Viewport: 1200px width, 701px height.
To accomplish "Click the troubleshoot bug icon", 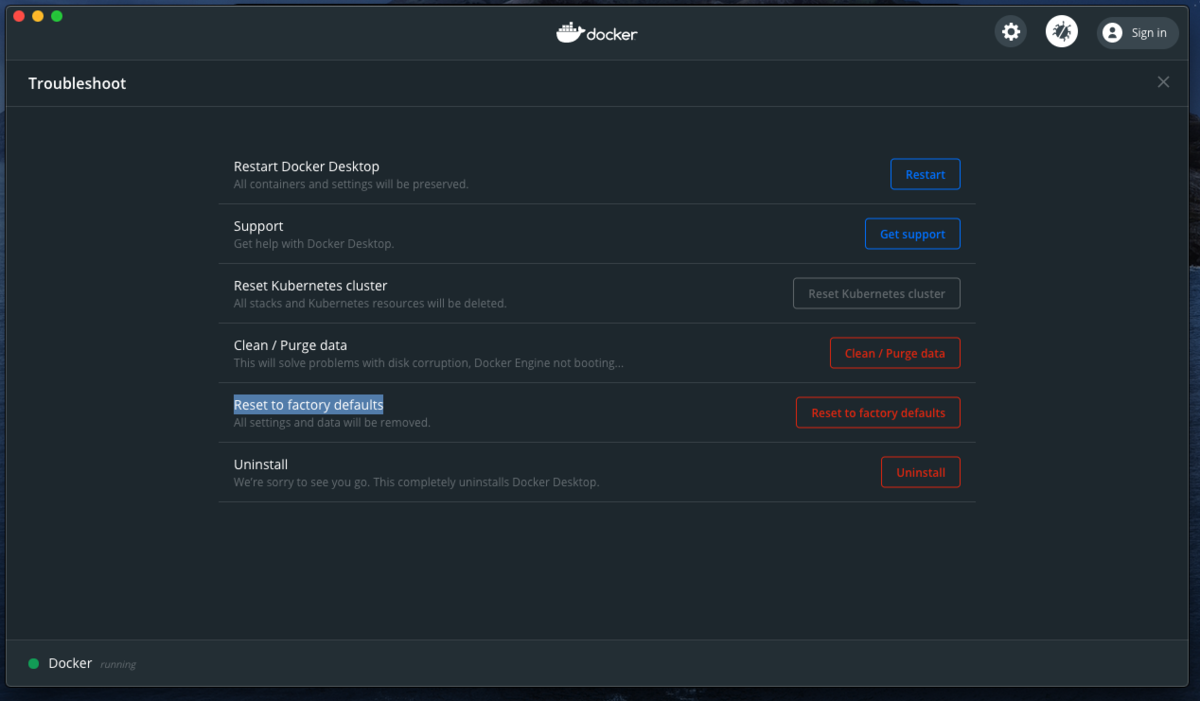I will (1062, 32).
